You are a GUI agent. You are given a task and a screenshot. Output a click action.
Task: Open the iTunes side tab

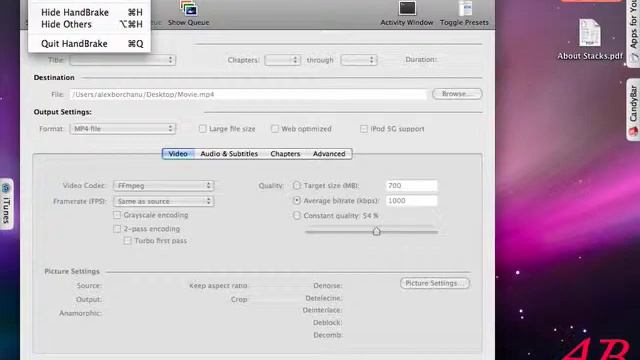tap(6, 204)
